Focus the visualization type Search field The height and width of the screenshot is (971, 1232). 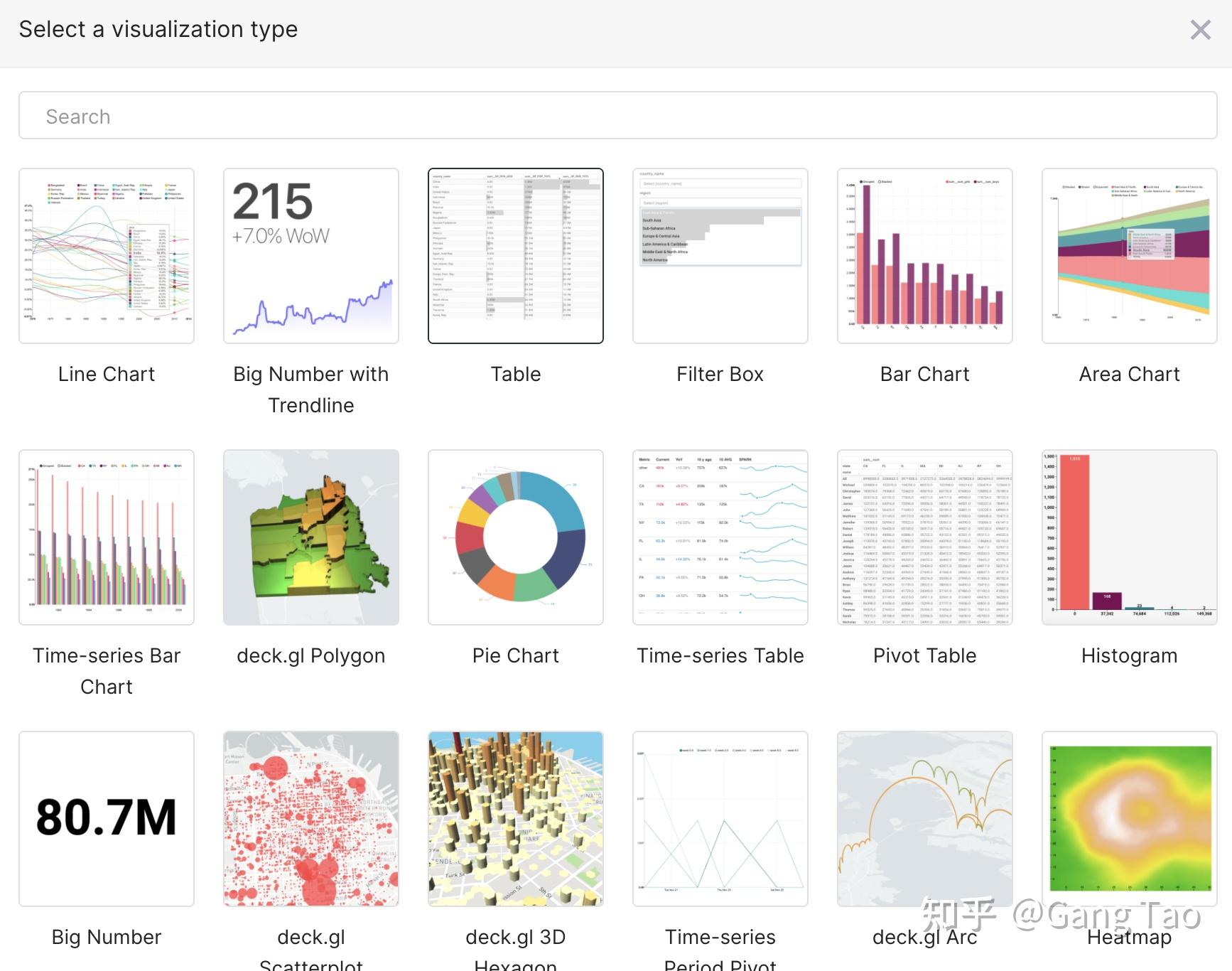coord(617,116)
